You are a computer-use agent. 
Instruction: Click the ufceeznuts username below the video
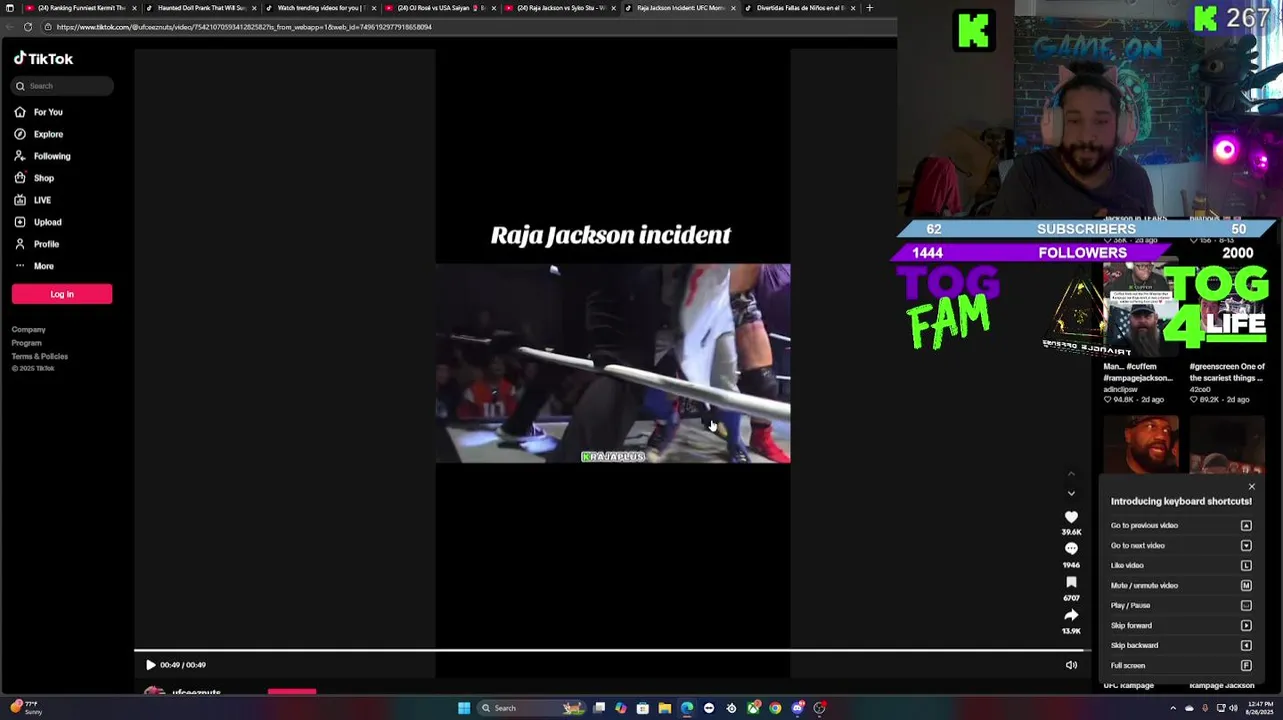(x=196, y=692)
